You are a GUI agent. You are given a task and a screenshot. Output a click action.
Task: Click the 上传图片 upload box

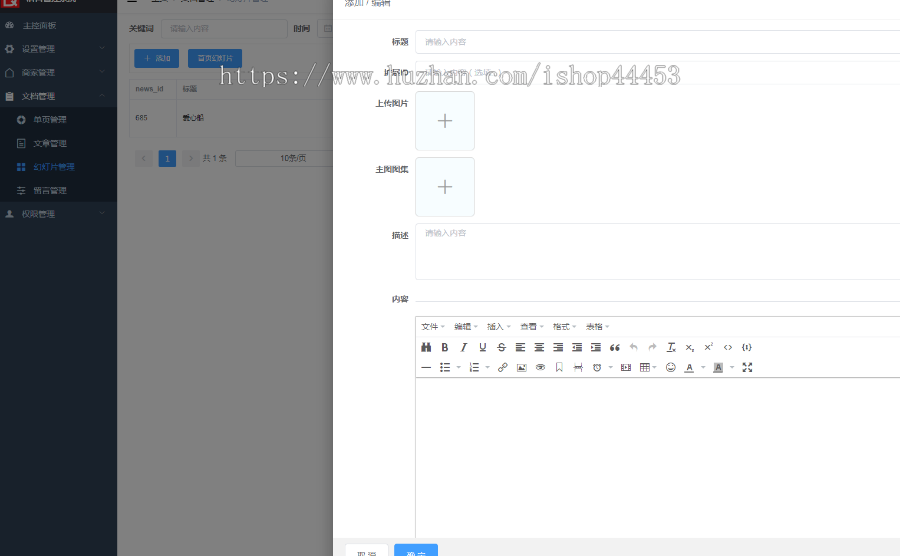tap(445, 121)
